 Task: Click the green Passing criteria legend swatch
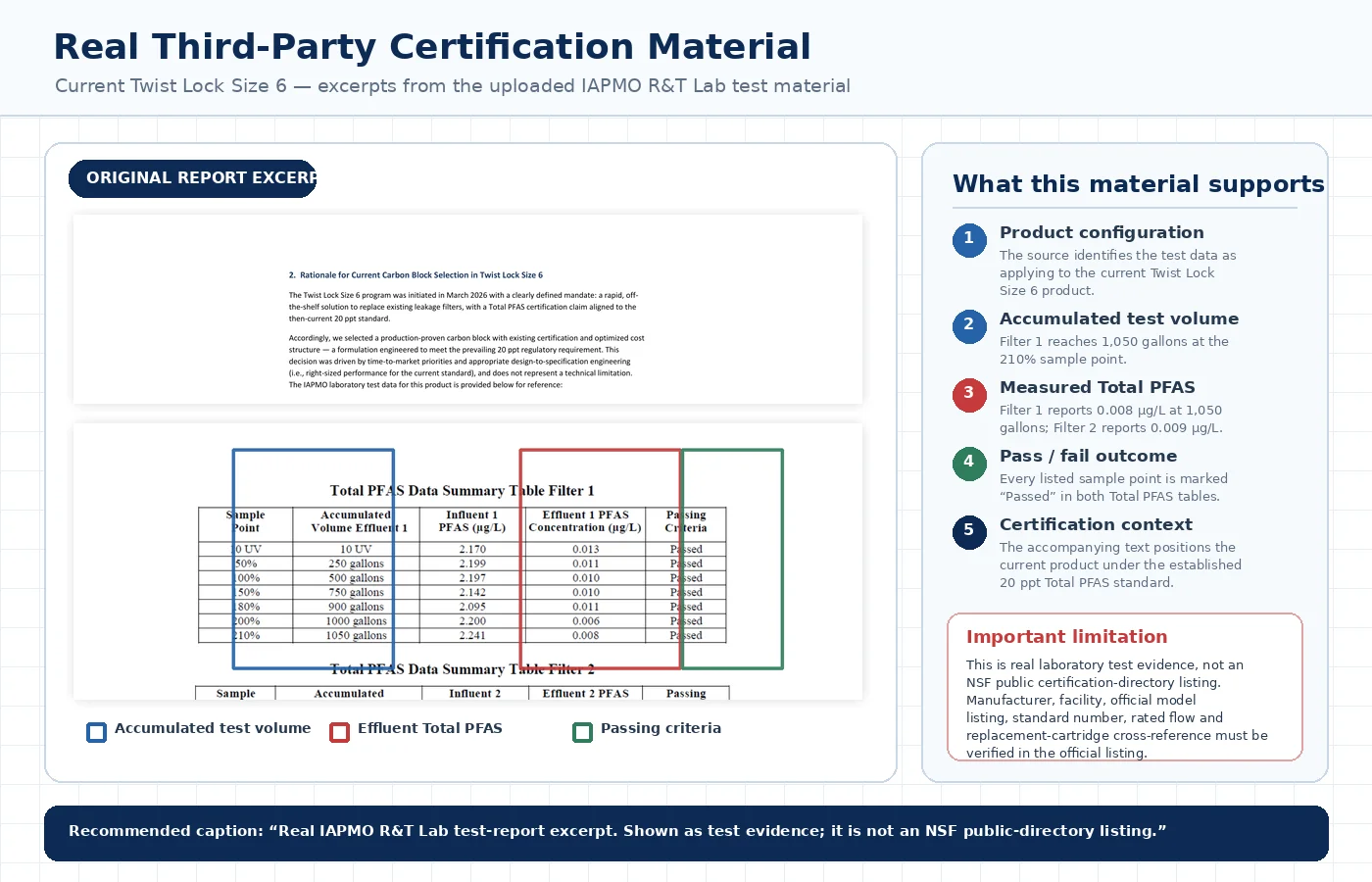(582, 732)
